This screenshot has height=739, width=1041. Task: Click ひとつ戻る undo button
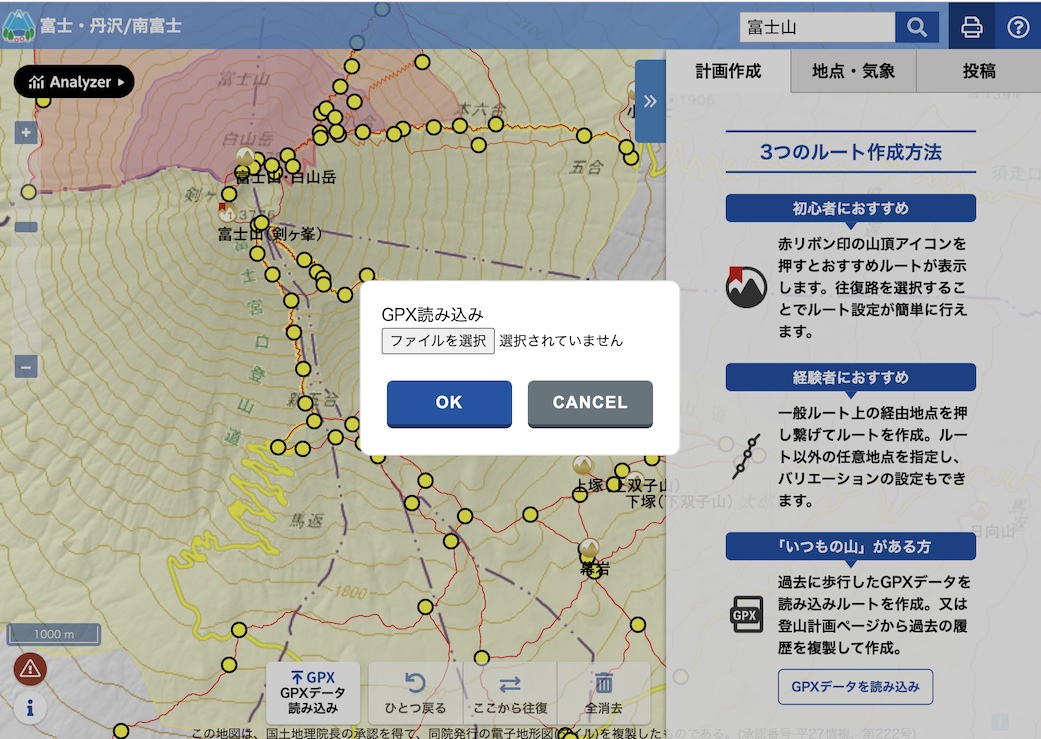(x=415, y=693)
